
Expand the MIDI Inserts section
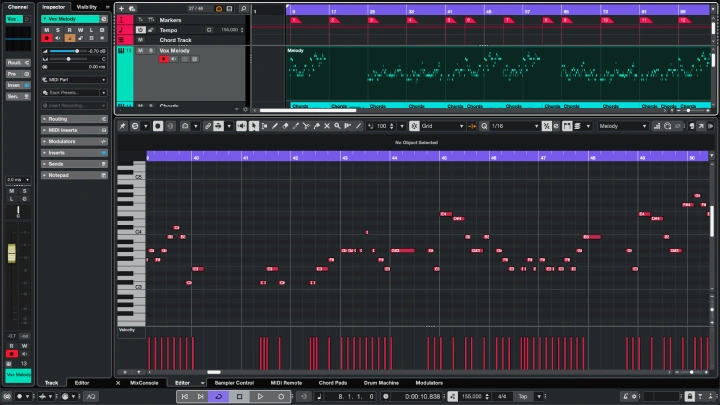(74, 130)
